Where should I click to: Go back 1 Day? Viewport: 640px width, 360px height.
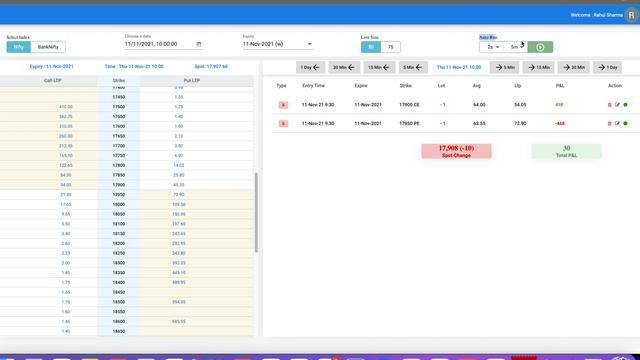tap(310, 67)
